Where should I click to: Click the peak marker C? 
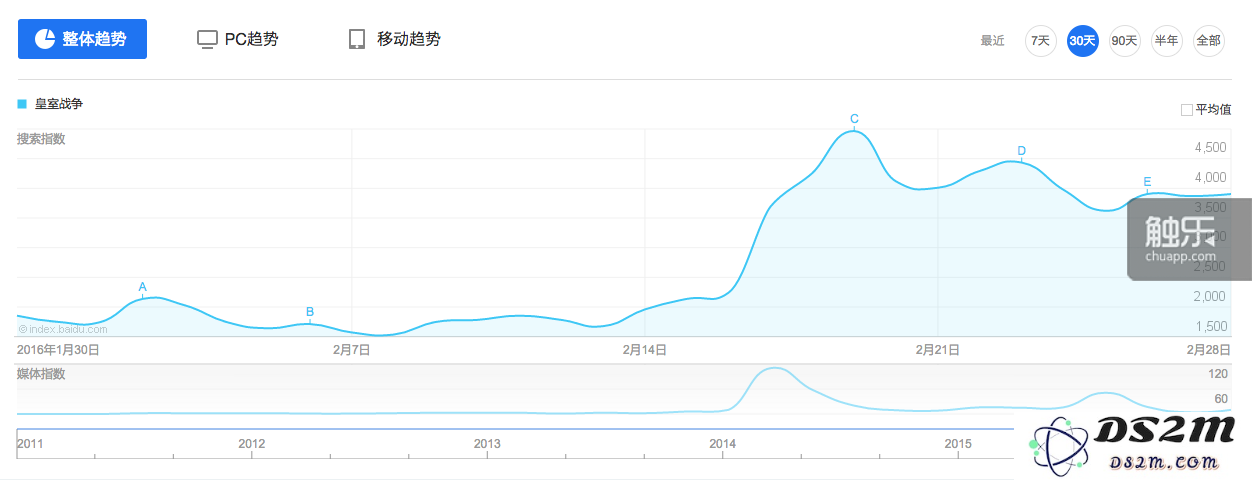click(x=854, y=119)
